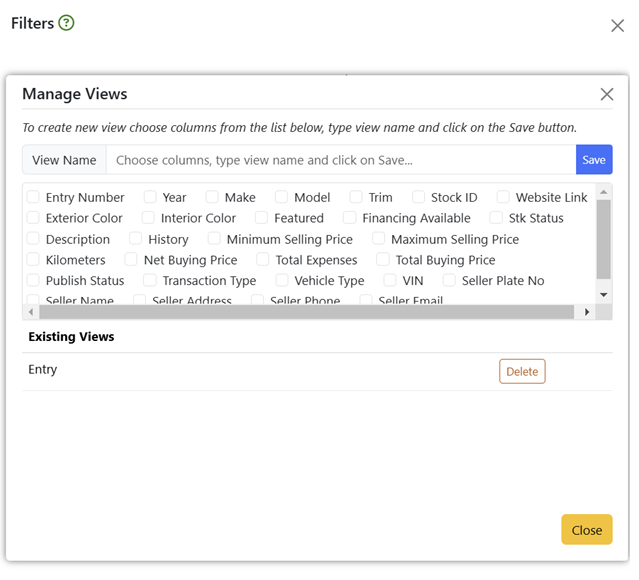Check the Vehicle Type checkbox
639x580 pixels.
(283, 281)
